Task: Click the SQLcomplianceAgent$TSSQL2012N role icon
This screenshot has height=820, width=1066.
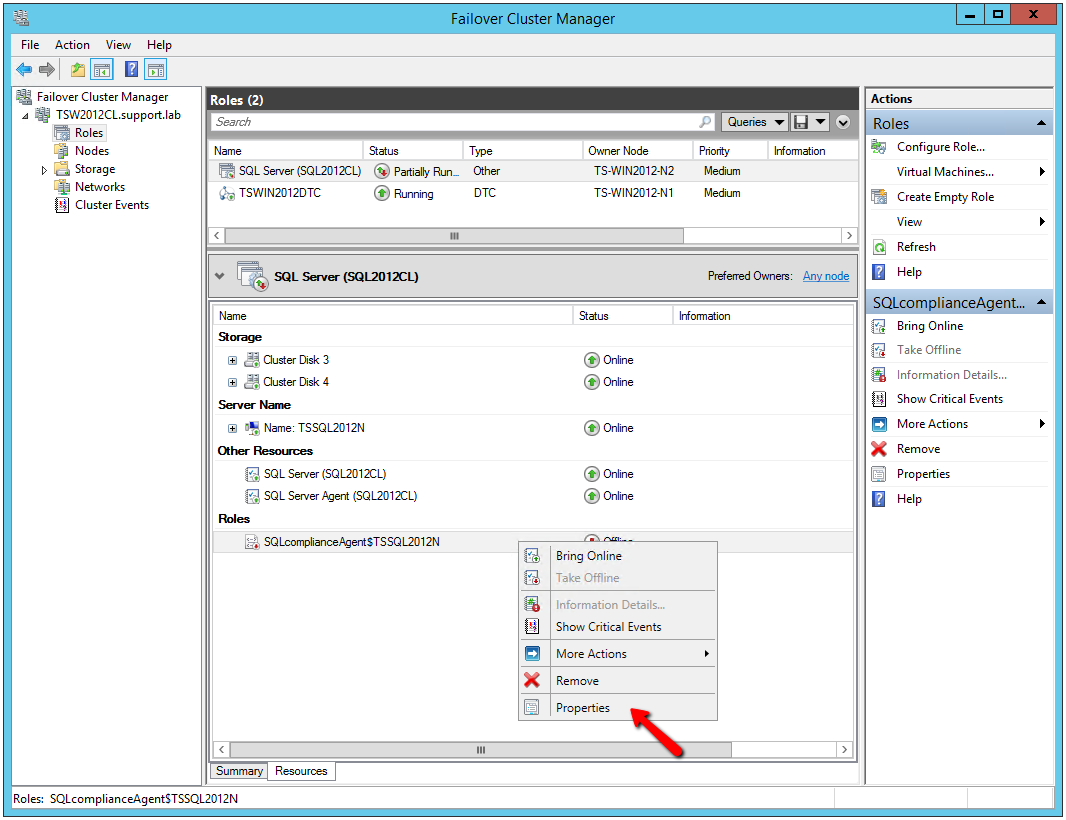Action: click(252, 542)
